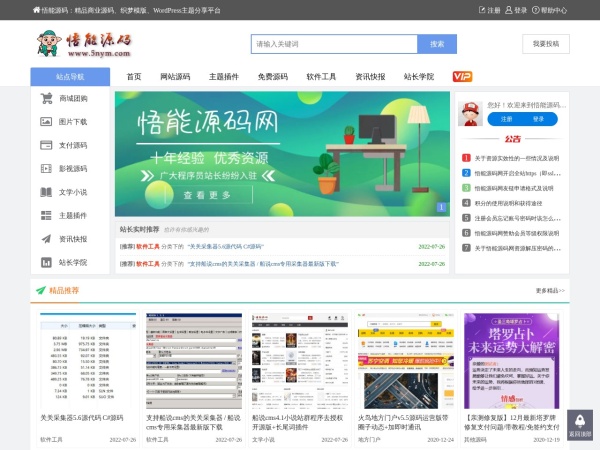Click the shopping cart icon for 商城团购
This screenshot has width=600, height=450.
(x=46, y=98)
